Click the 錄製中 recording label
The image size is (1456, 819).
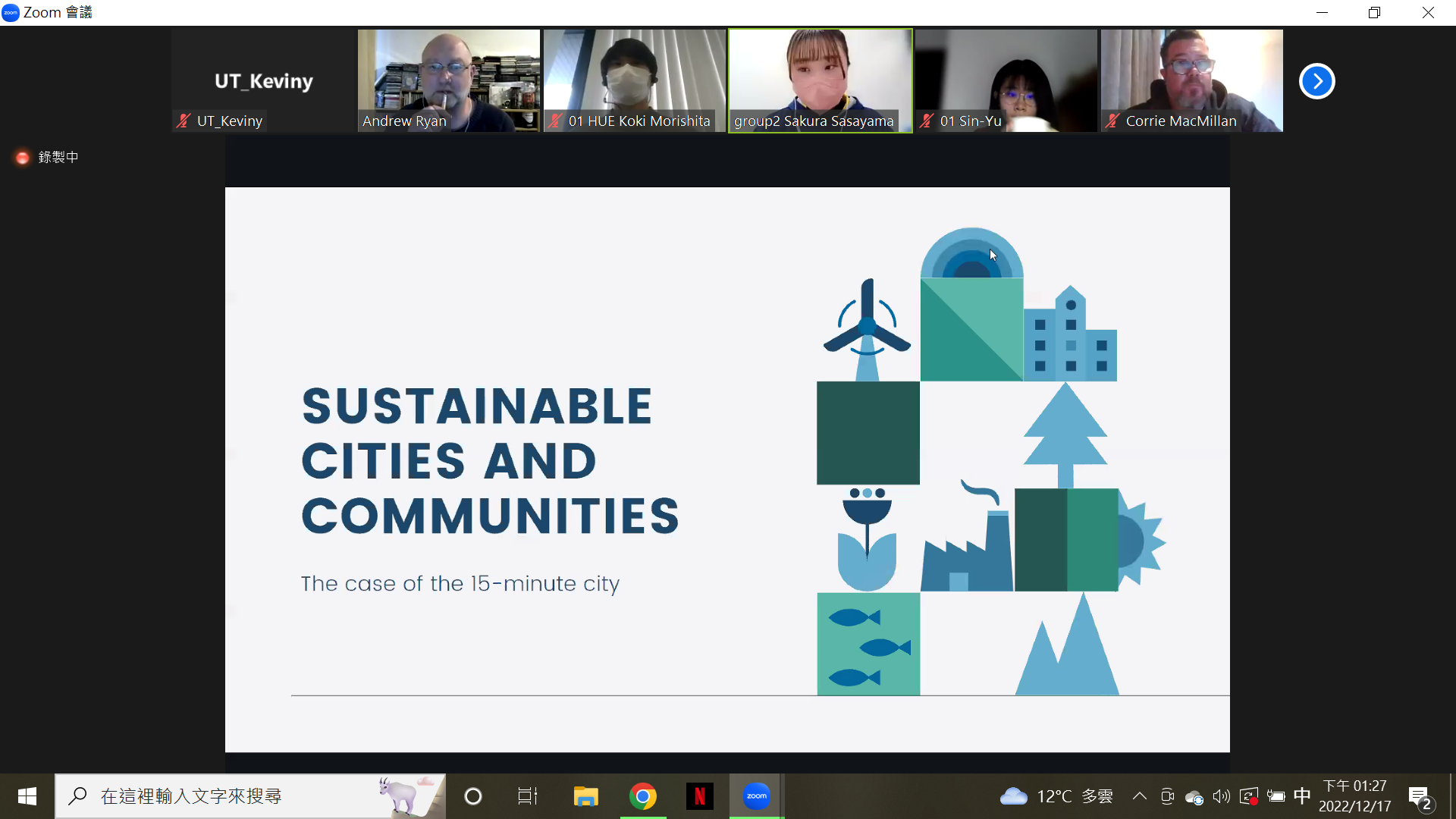click(58, 157)
